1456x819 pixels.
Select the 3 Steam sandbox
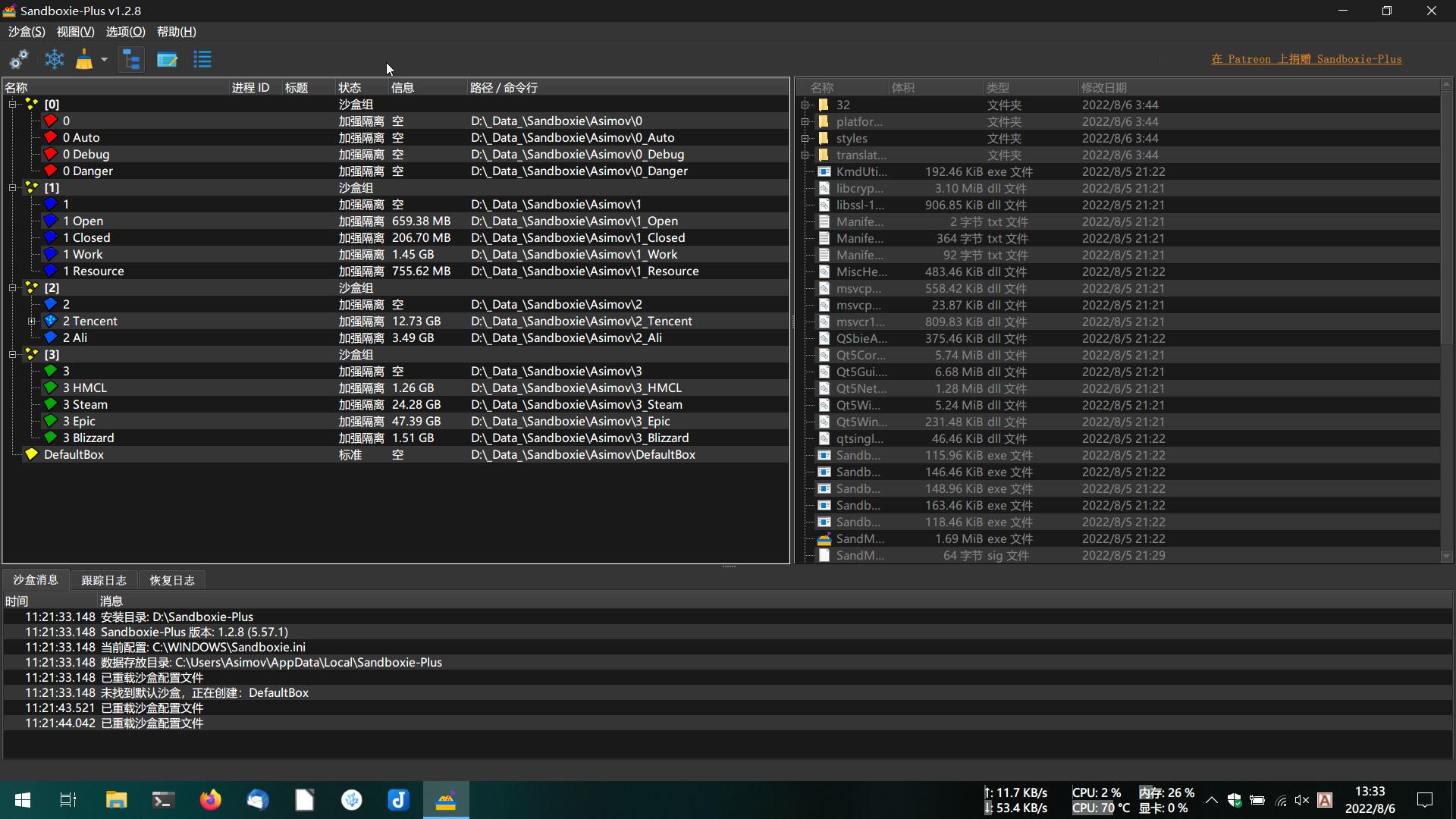tap(85, 405)
